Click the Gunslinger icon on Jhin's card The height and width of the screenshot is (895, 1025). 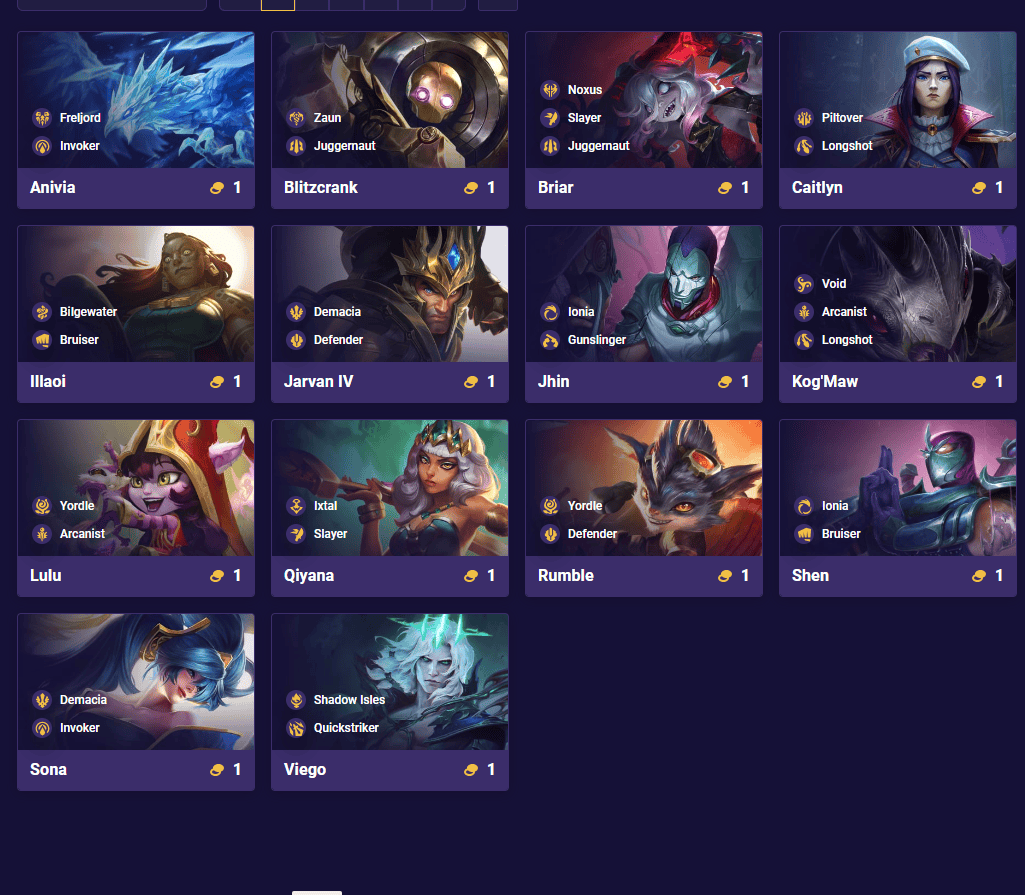tap(550, 340)
